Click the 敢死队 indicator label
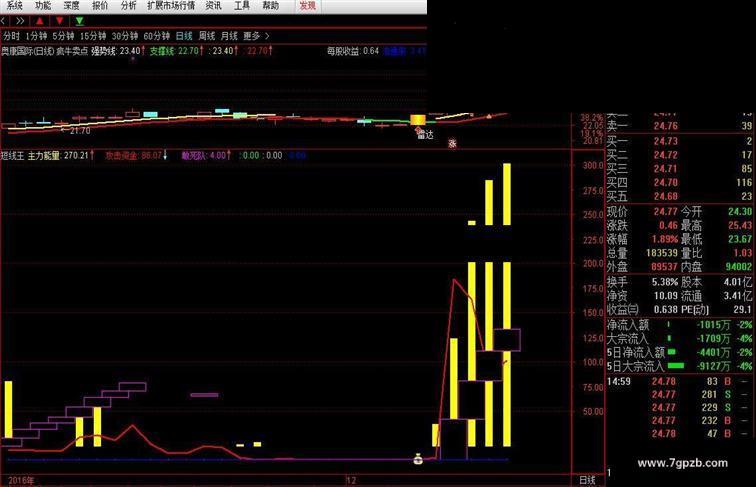756x487 pixels. [194, 156]
